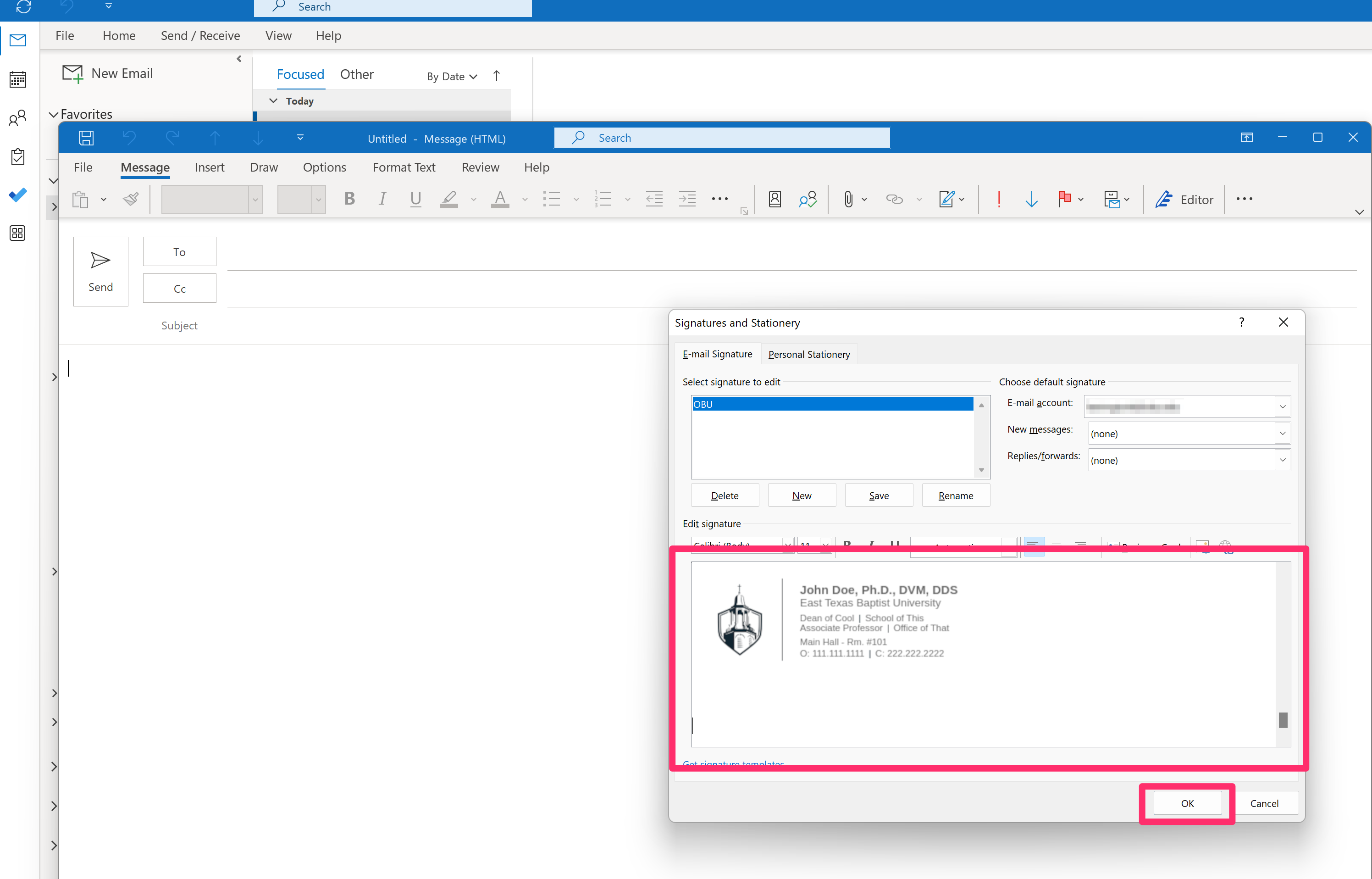The height and width of the screenshot is (879, 1372).
Task: Click Rename signature button
Action: coord(956,495)
